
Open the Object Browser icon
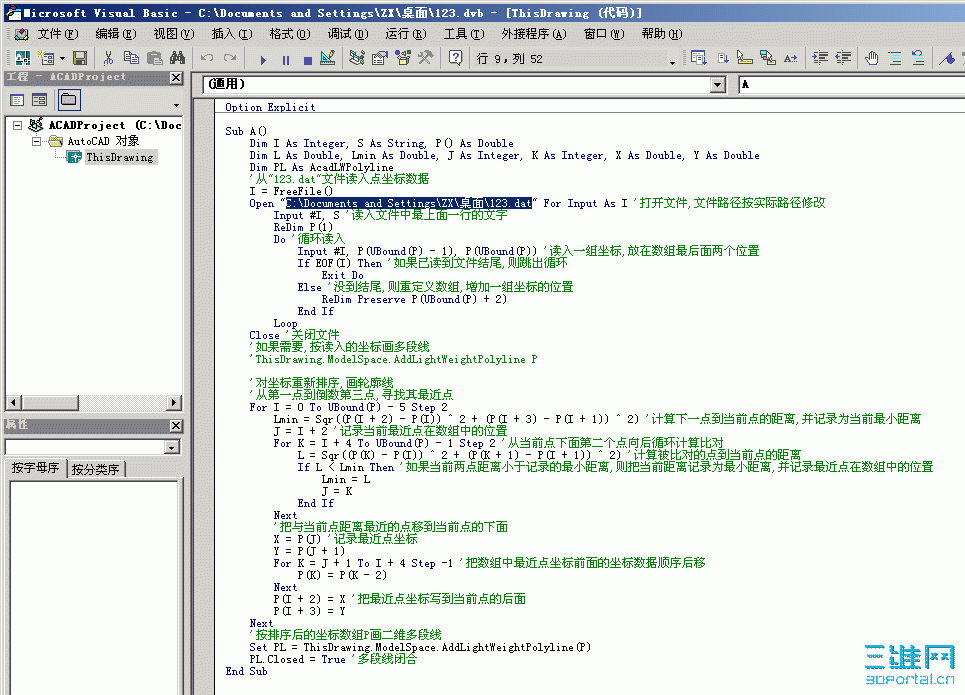pyautogui.click(x=403, y=58)
